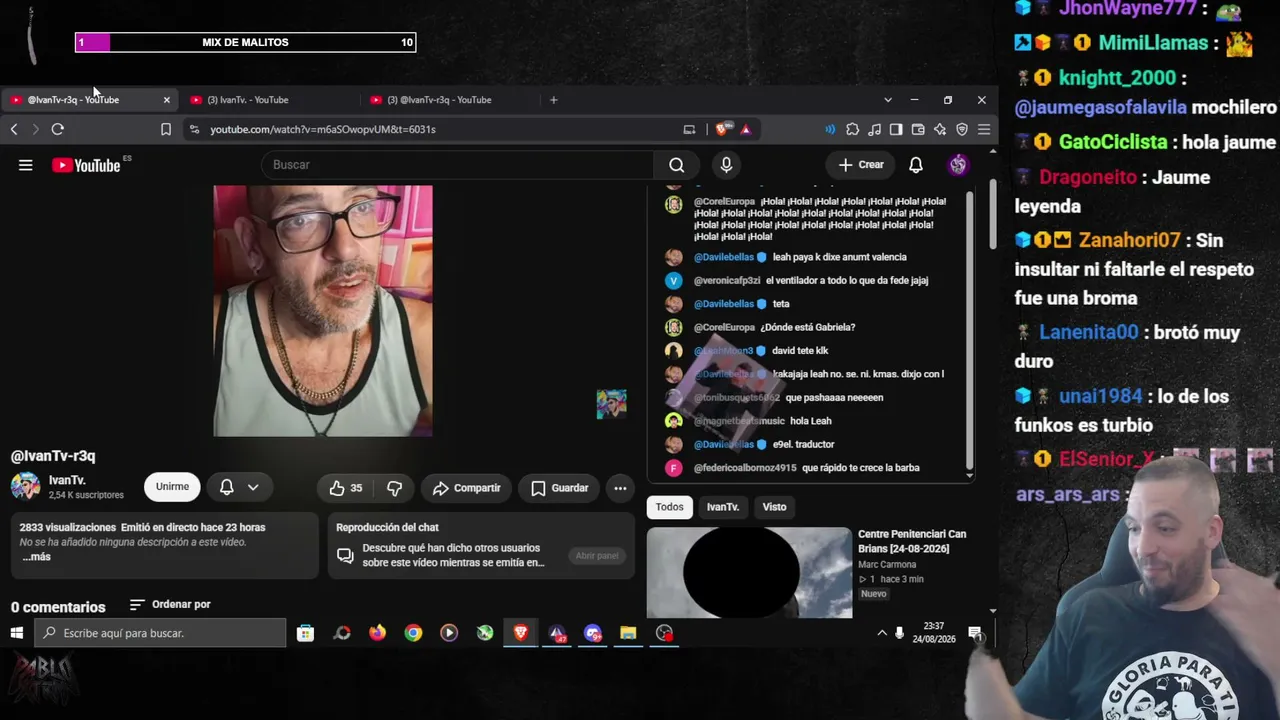Open the Brave Shields lion icon

coord(722,129)
